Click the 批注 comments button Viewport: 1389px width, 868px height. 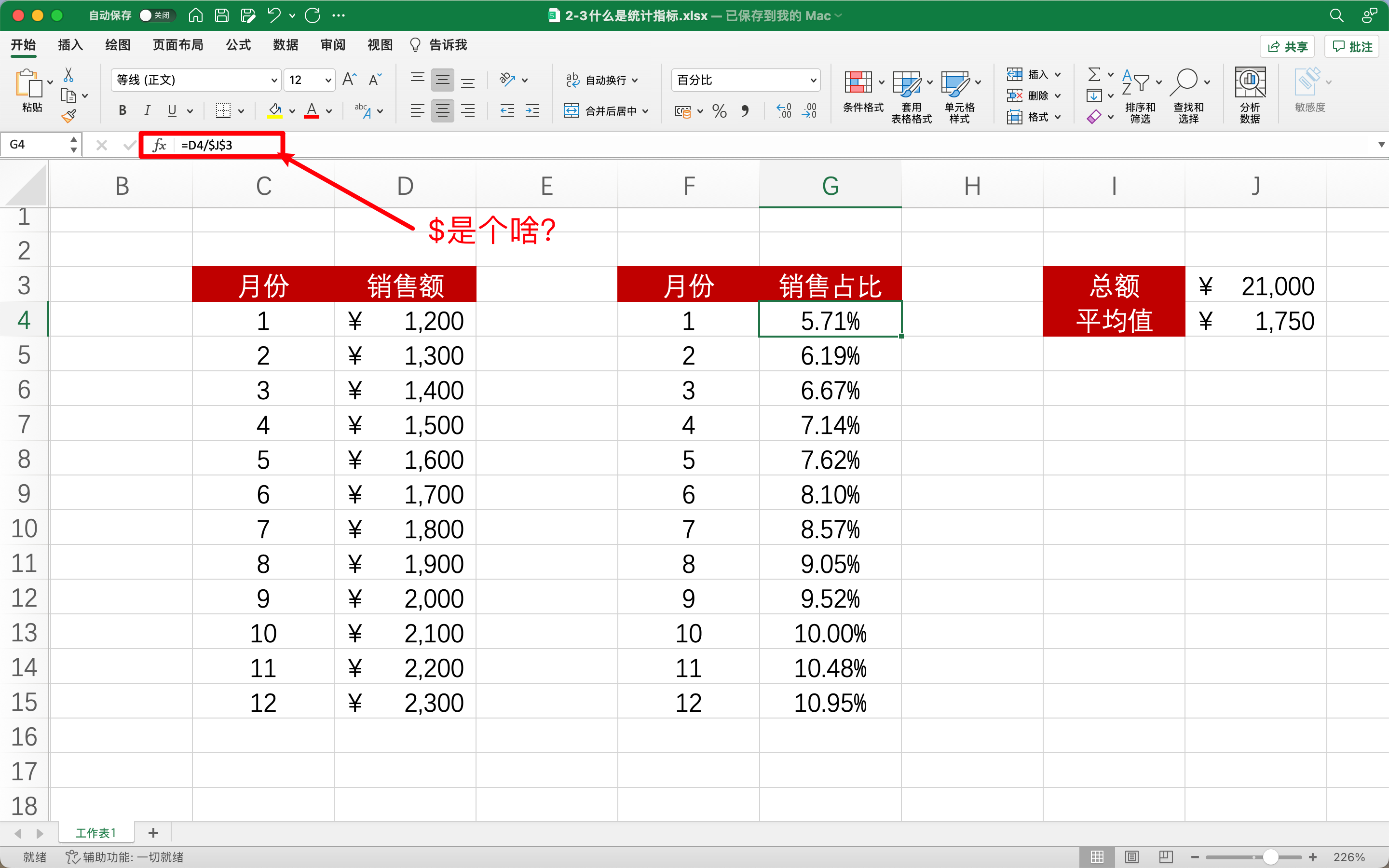1352,46
